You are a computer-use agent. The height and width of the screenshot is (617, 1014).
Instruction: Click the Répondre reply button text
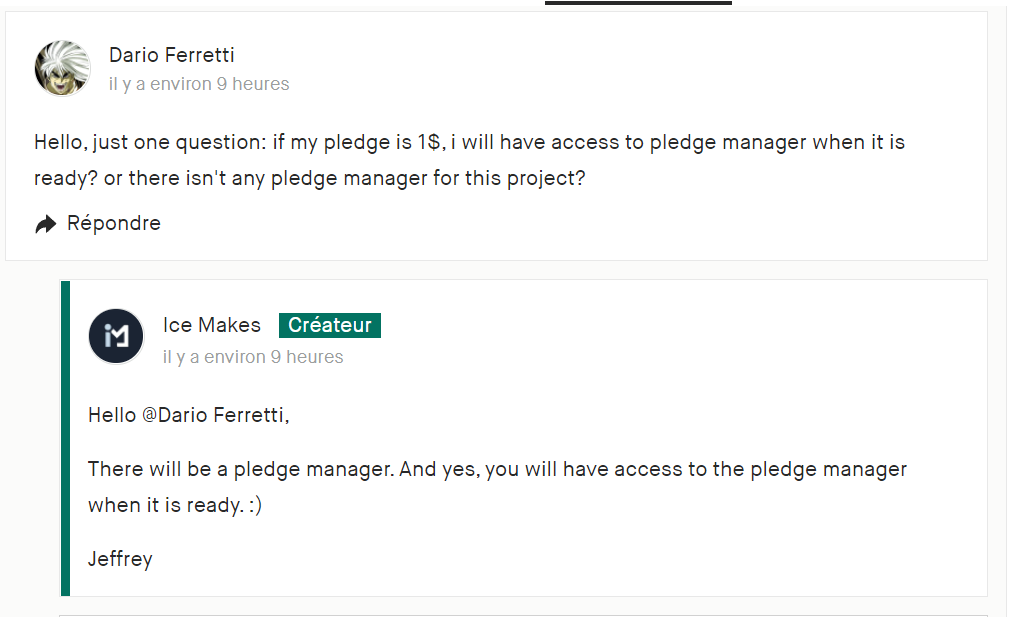(113, 223)
